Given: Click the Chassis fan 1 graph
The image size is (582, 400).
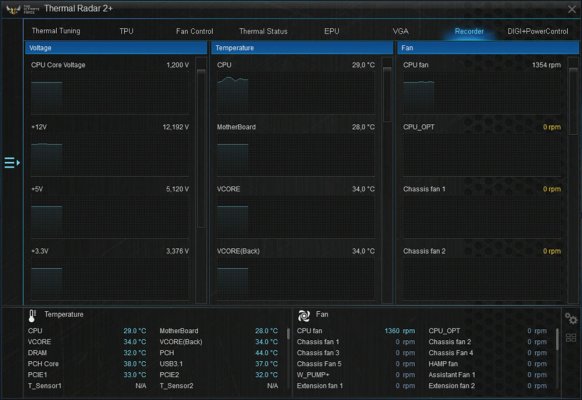Looking at the screenshot, I should pyautogui.click(x=482, y=217).
